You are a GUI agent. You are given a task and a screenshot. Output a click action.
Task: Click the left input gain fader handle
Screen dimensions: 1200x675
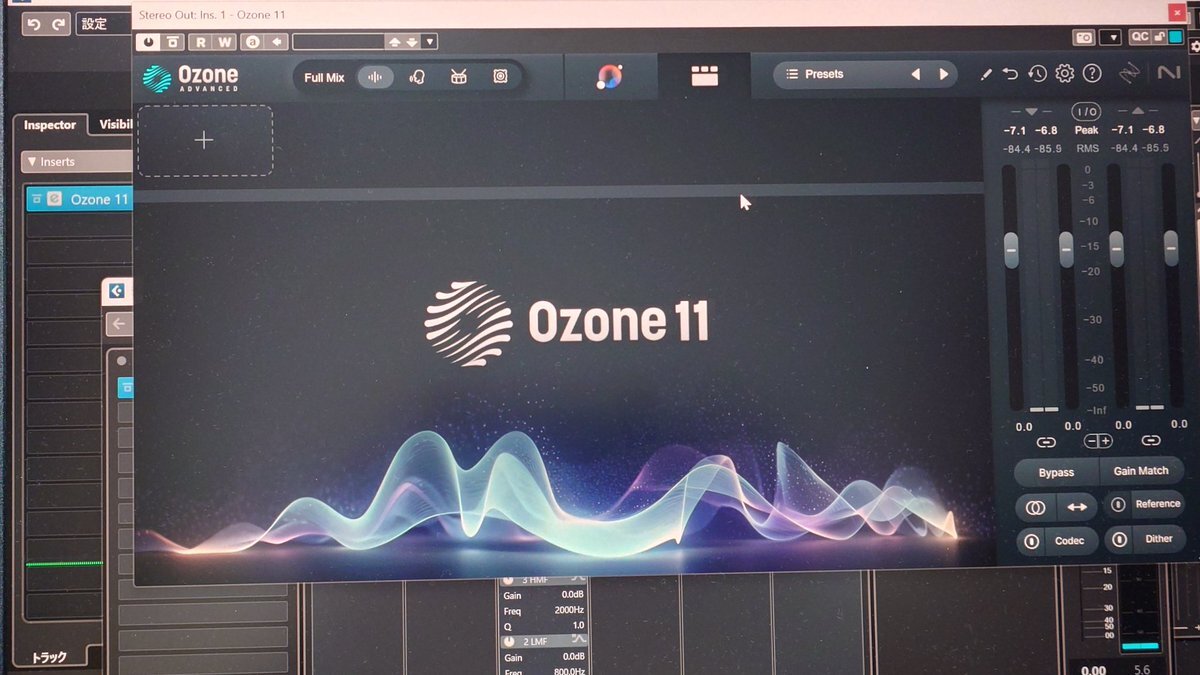tap(1011, 248)
